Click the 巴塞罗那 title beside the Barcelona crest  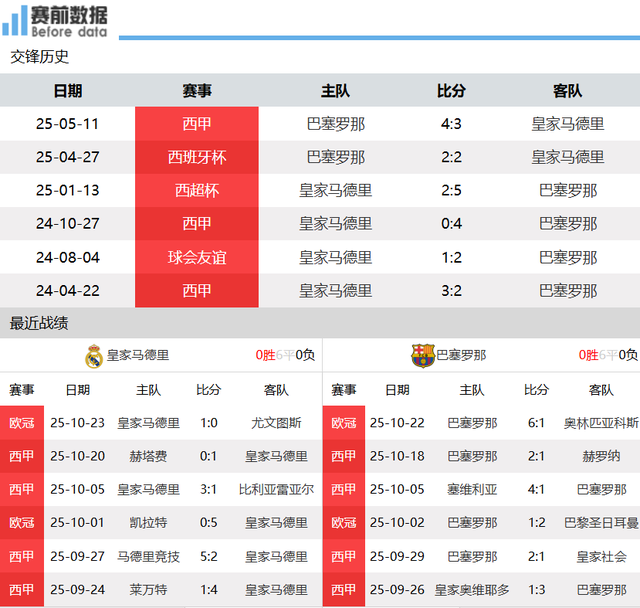[x=462, y=355]
